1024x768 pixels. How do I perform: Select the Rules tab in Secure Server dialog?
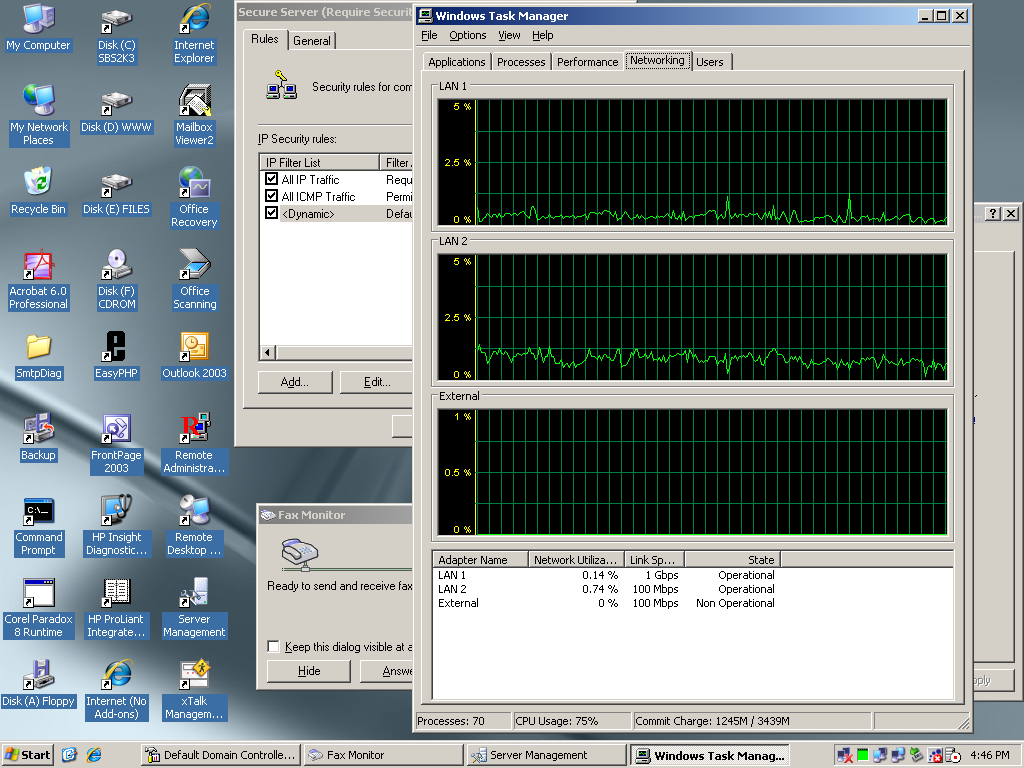point(264,39)
